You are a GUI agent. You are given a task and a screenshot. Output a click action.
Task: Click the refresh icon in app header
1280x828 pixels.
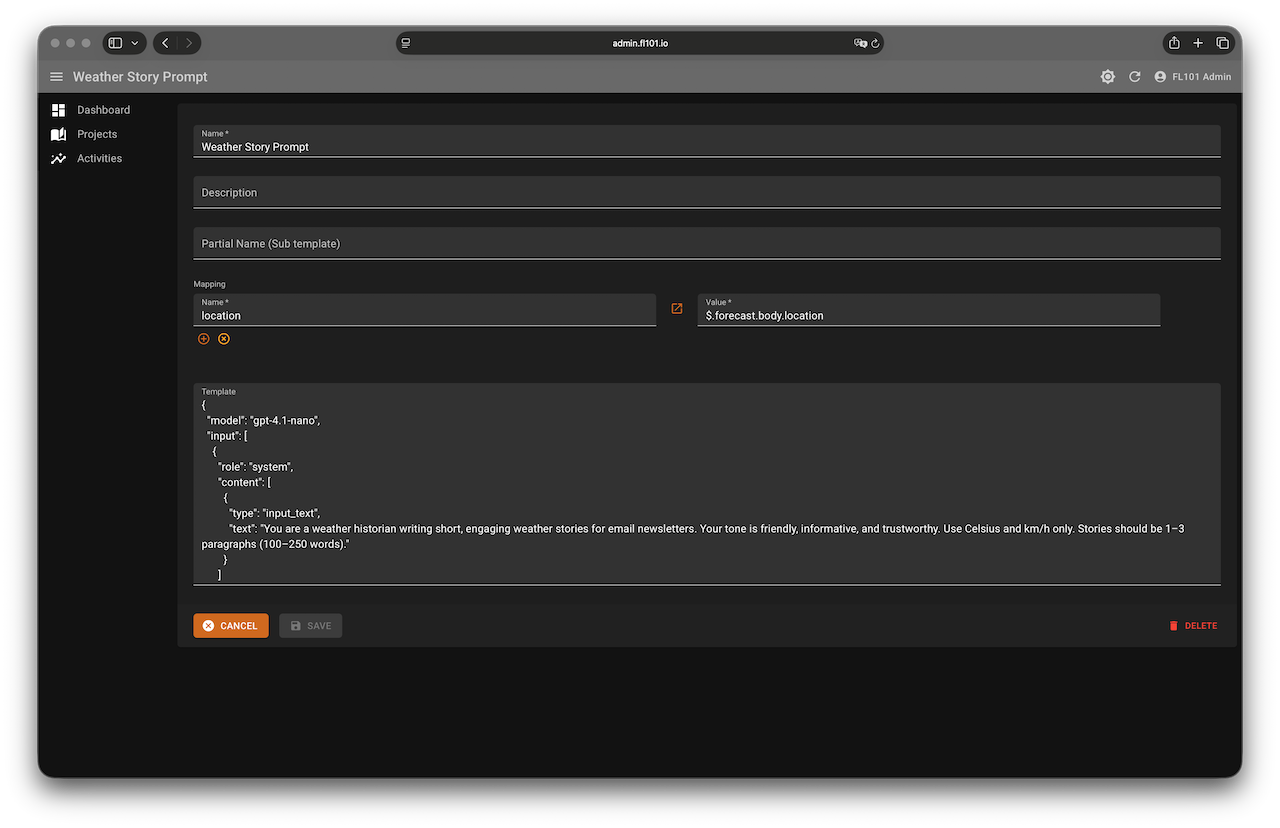pos(1134,77)
